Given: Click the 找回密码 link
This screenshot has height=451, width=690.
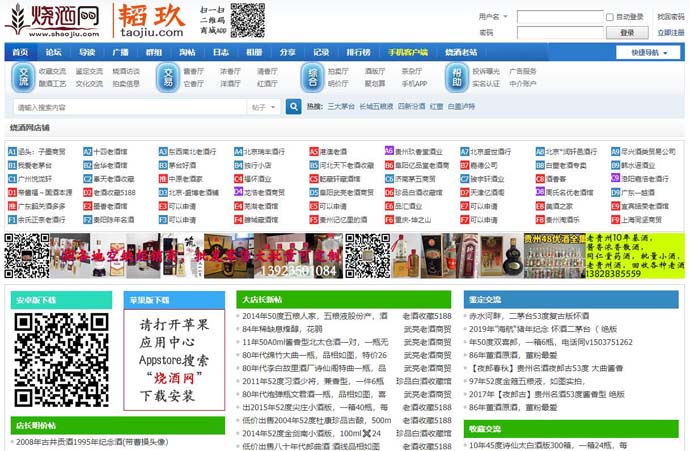Looking at the screenshot, I should pyautogui.click(x=671, y=17).
